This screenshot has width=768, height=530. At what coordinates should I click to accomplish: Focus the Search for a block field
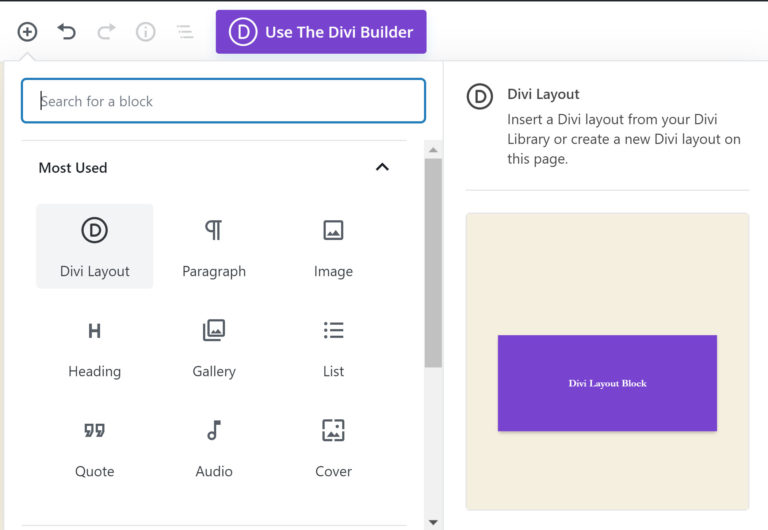[223, 101]
